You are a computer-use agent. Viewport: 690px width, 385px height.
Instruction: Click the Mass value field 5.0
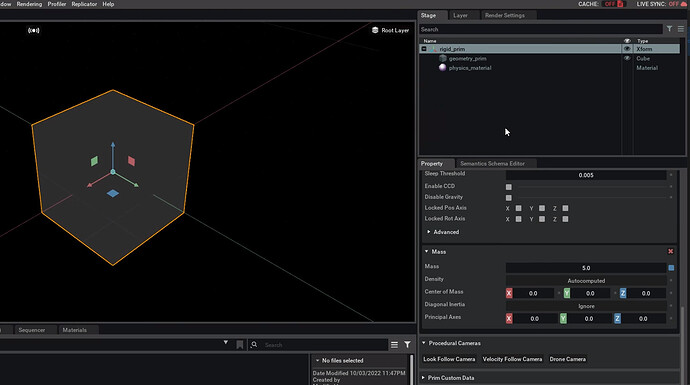click(586, 268)
